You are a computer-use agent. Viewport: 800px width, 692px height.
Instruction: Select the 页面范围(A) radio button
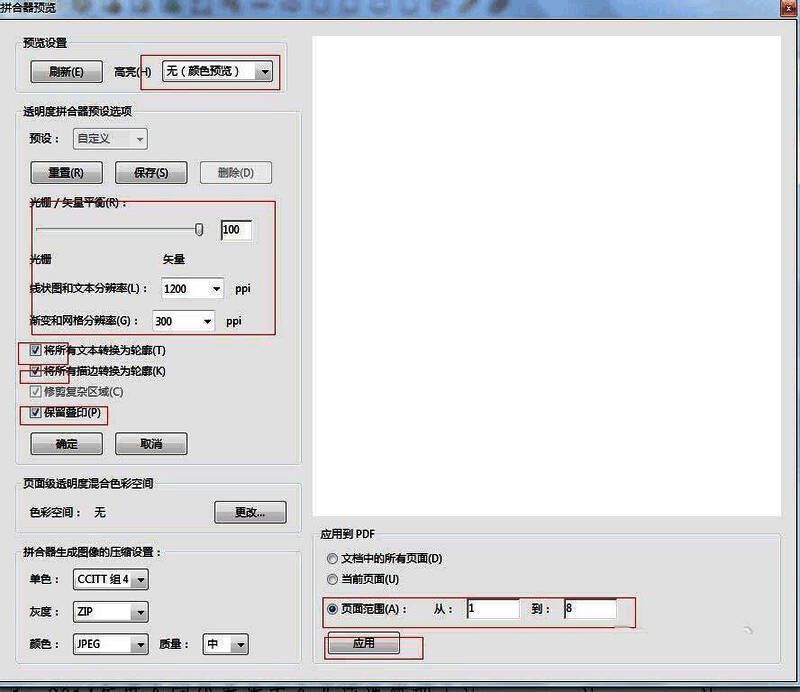tap(332, 608)
